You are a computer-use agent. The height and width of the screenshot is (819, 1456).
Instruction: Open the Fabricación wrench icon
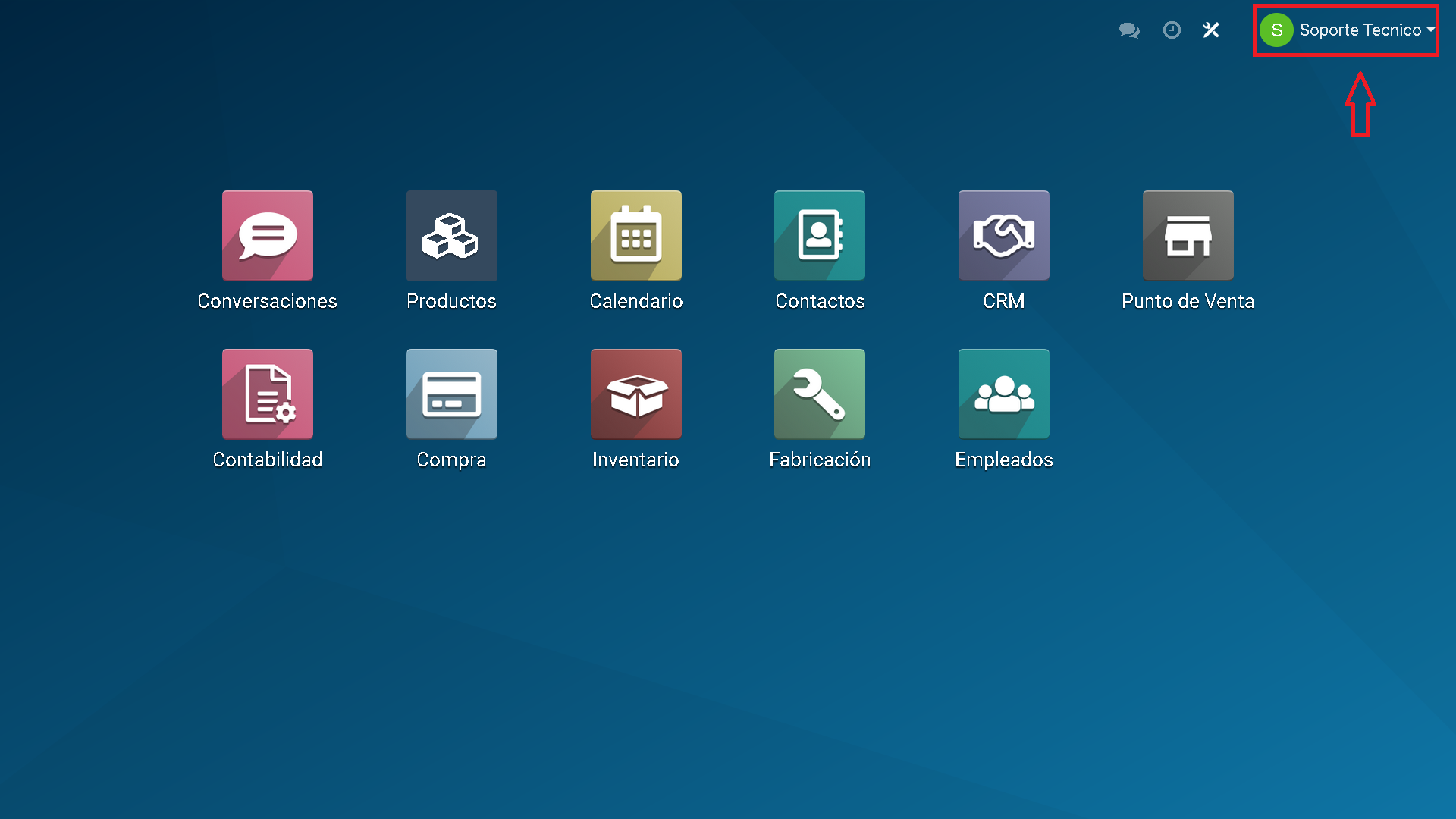coord(819,394)
